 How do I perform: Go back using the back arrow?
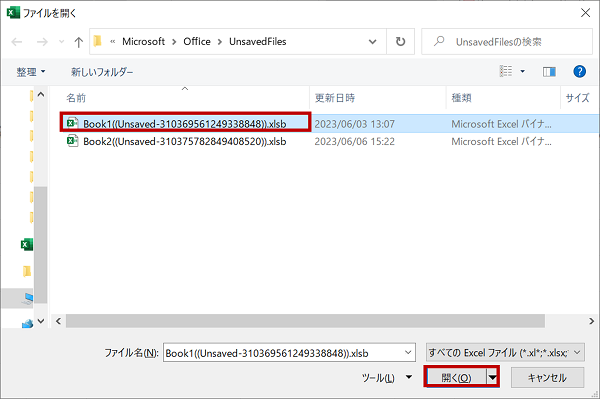click(17, 42)
